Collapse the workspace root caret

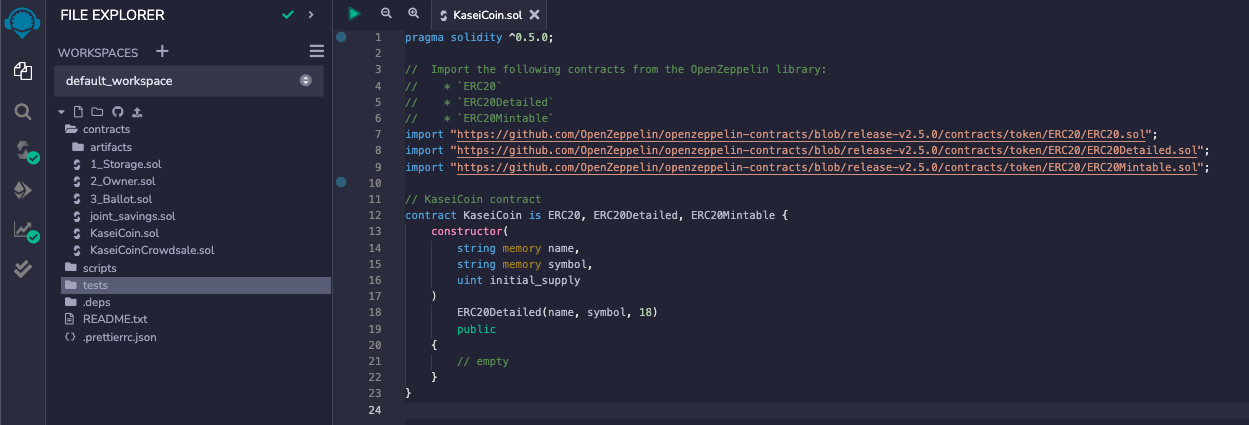pyautogui.click(x=62, y=111)
